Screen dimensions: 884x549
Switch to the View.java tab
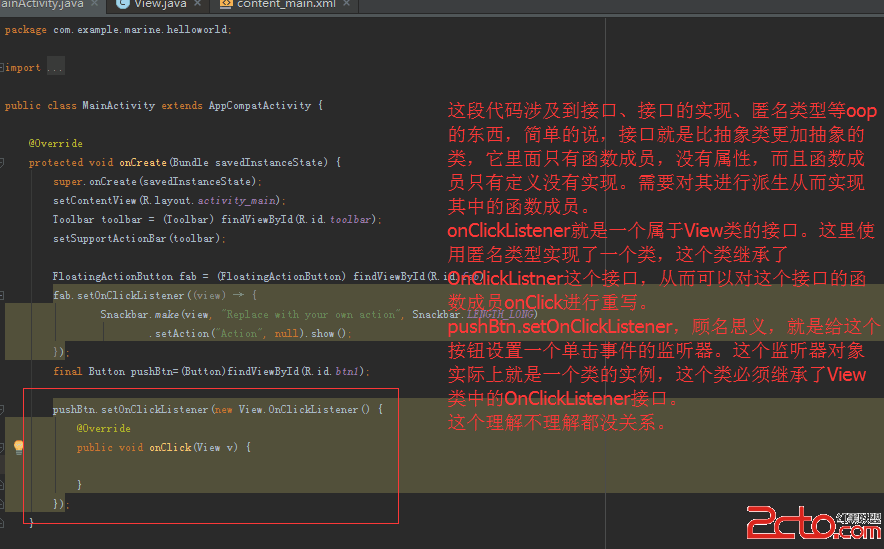[x=158, y=4]
